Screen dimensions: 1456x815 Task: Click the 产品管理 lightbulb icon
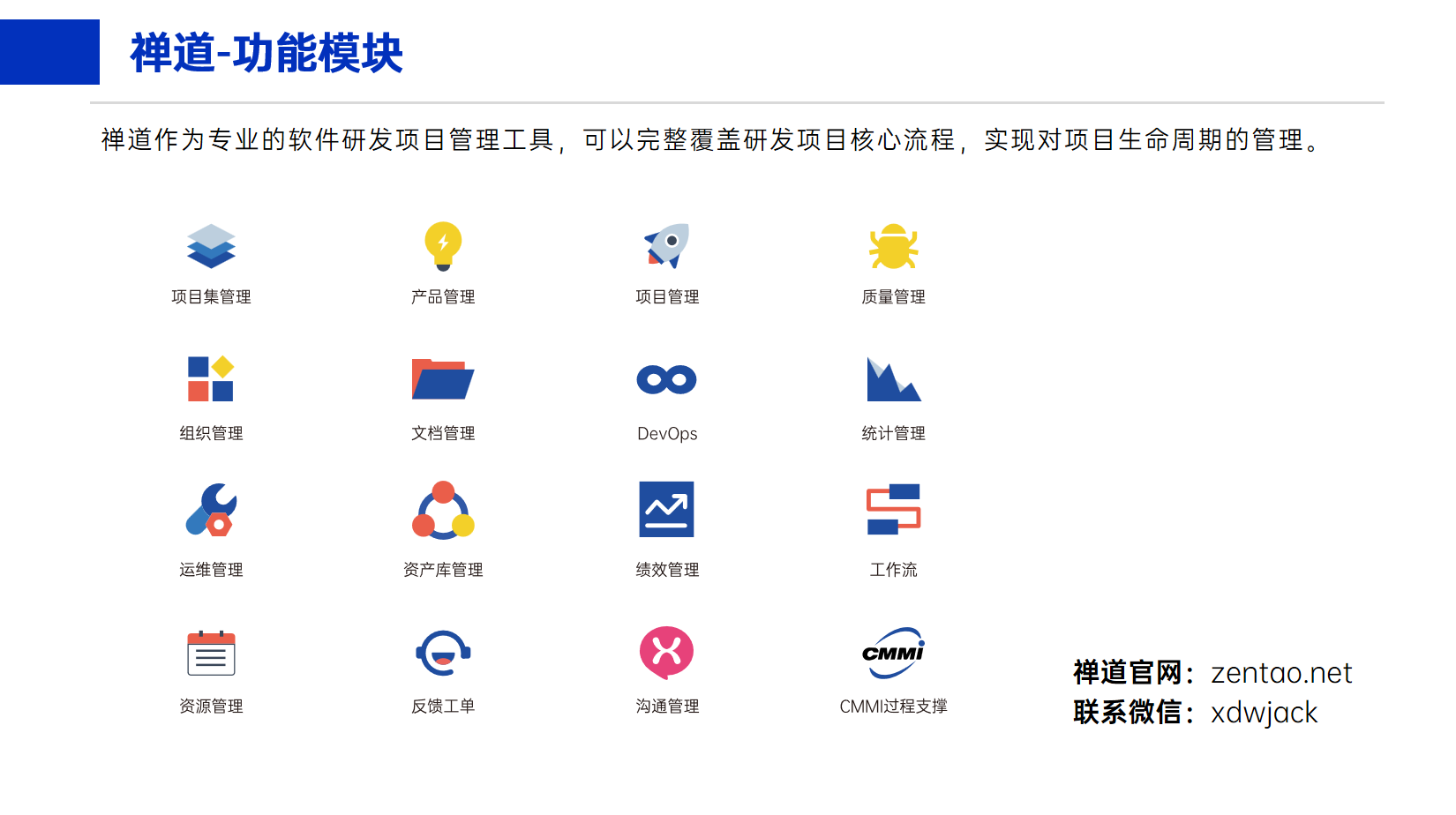442,247
